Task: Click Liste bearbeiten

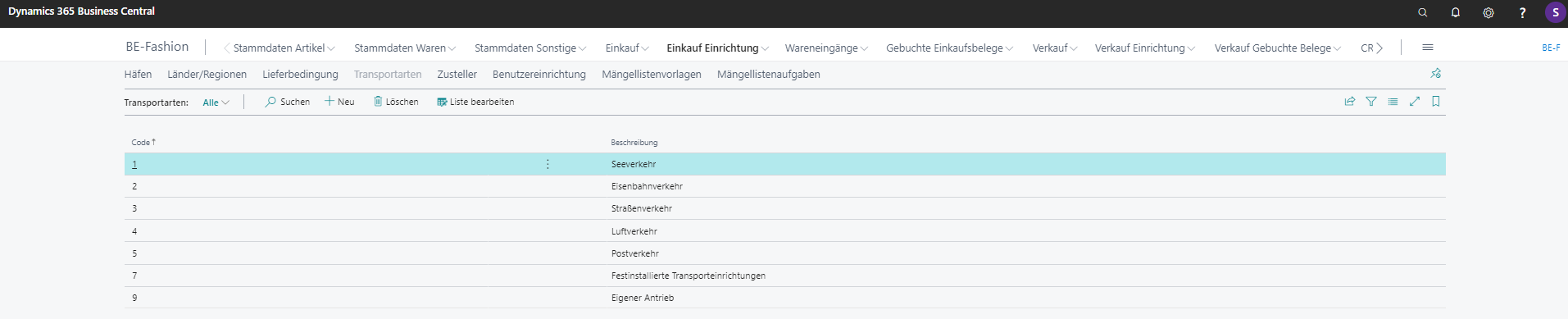Action: pos(475,102)
